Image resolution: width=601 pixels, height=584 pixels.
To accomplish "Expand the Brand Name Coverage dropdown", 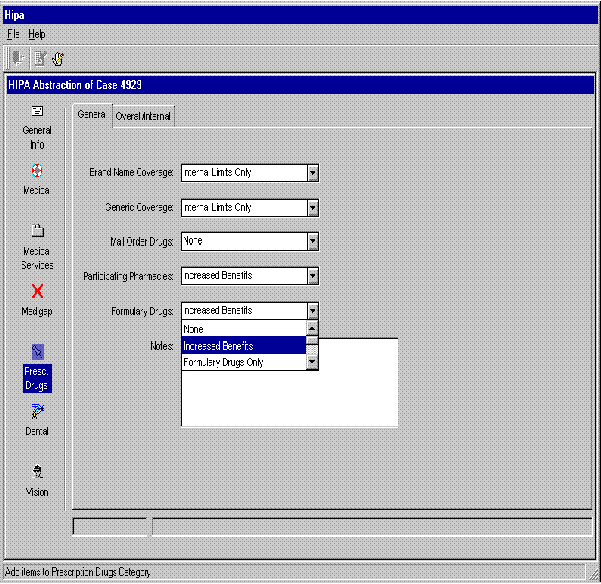I will coord(312,173).
